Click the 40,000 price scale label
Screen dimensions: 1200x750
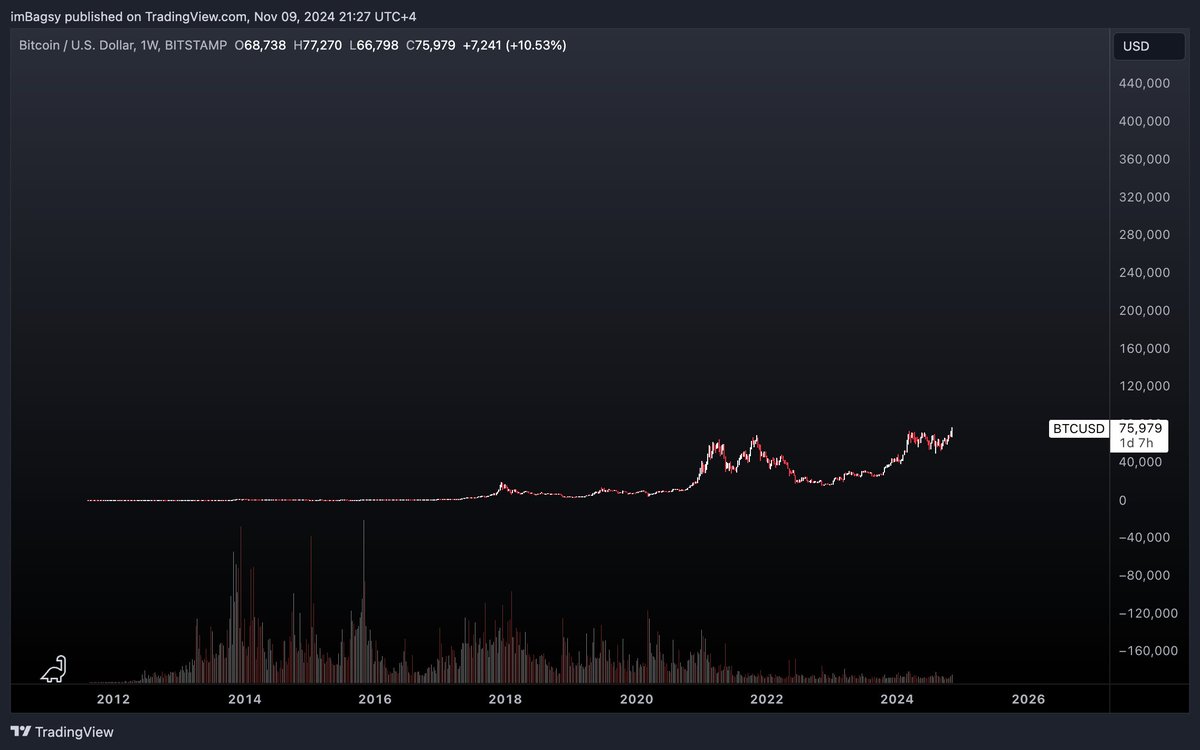1141,461
